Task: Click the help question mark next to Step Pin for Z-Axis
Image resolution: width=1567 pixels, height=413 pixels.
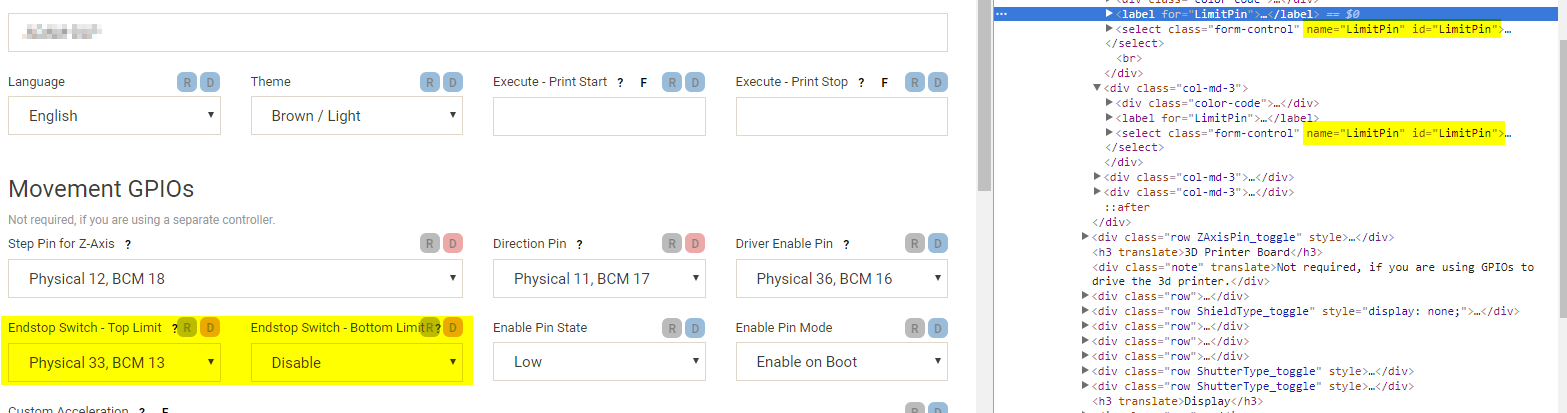Action: coord(127,244)
